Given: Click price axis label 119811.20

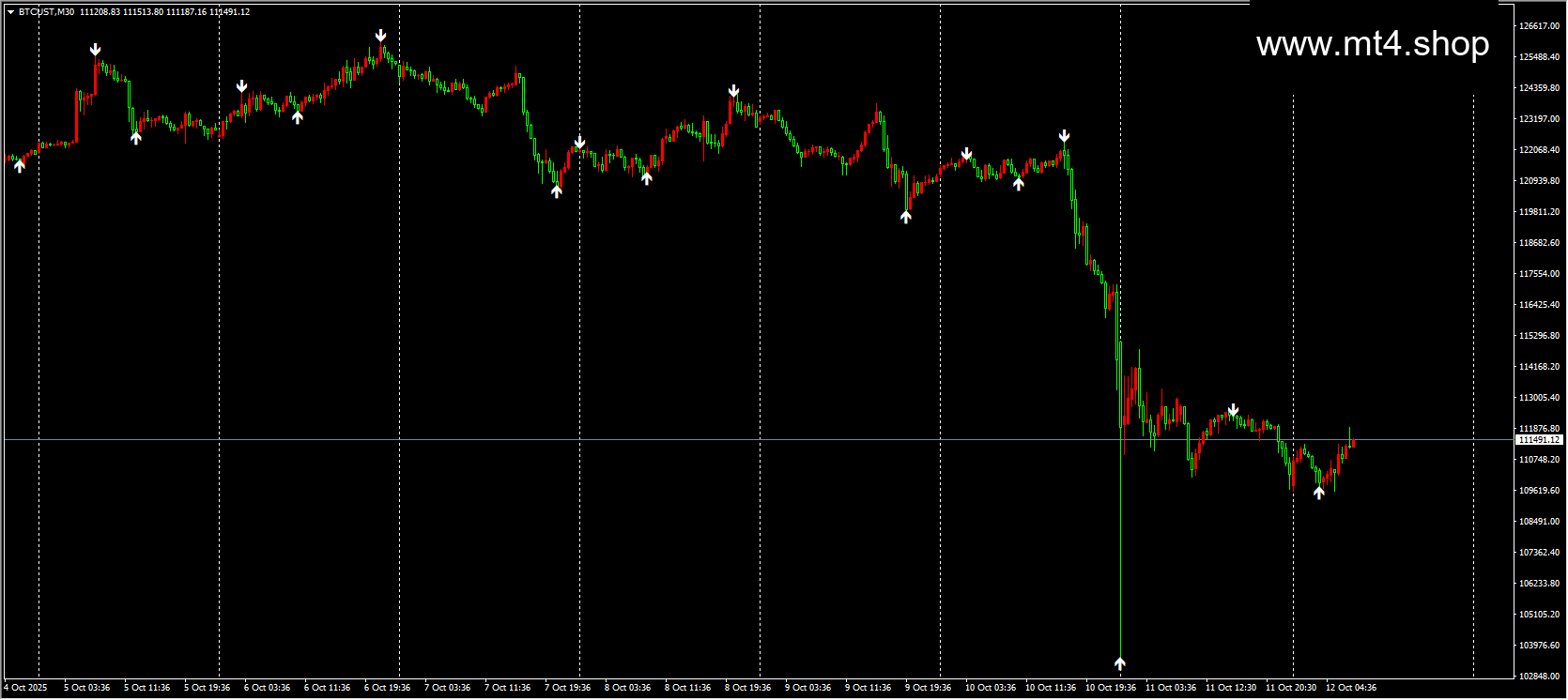Looking at the screenshot, I should click(x=1540, y=212).
